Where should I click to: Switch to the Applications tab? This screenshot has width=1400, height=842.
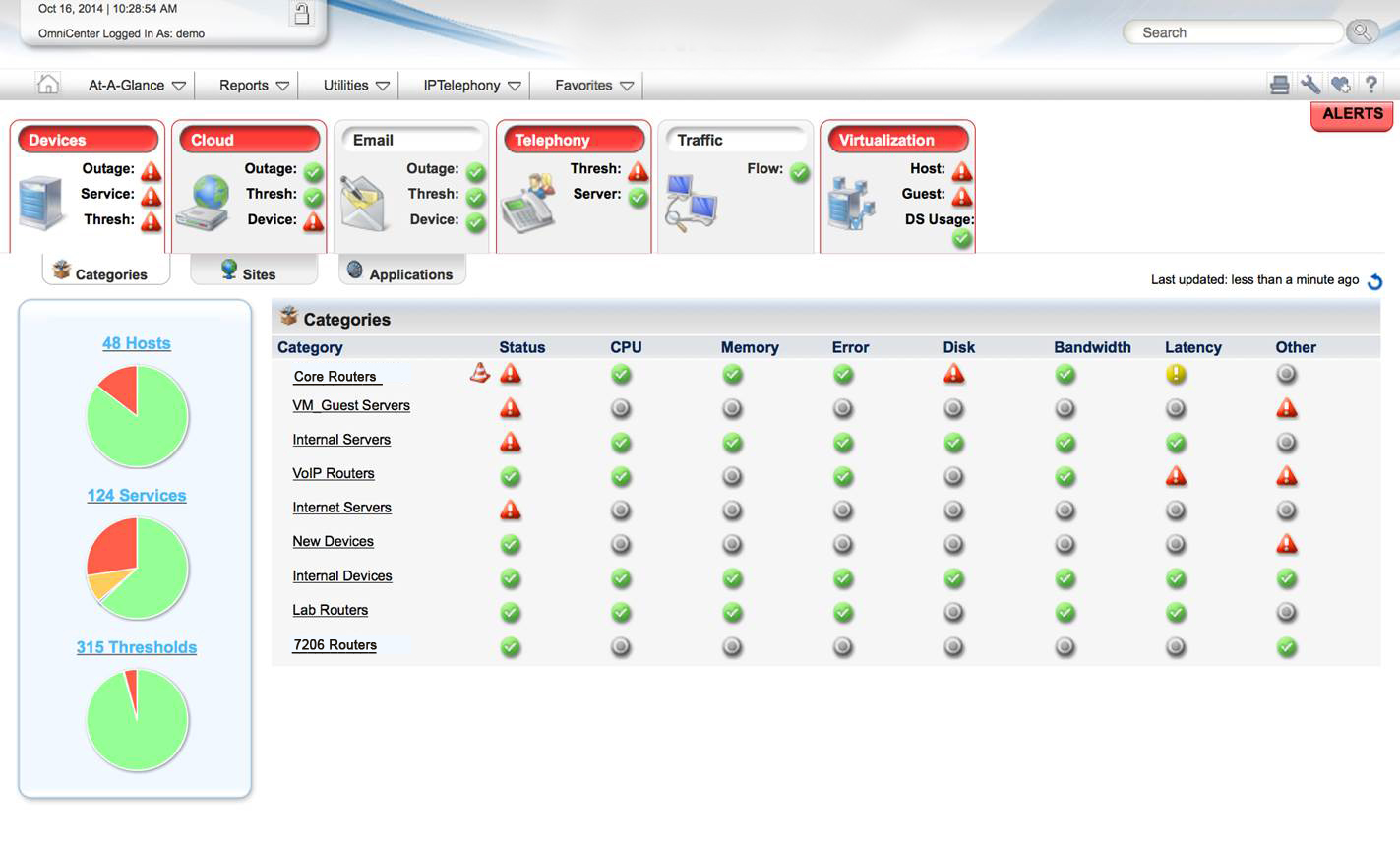click(x=402, y=271)
